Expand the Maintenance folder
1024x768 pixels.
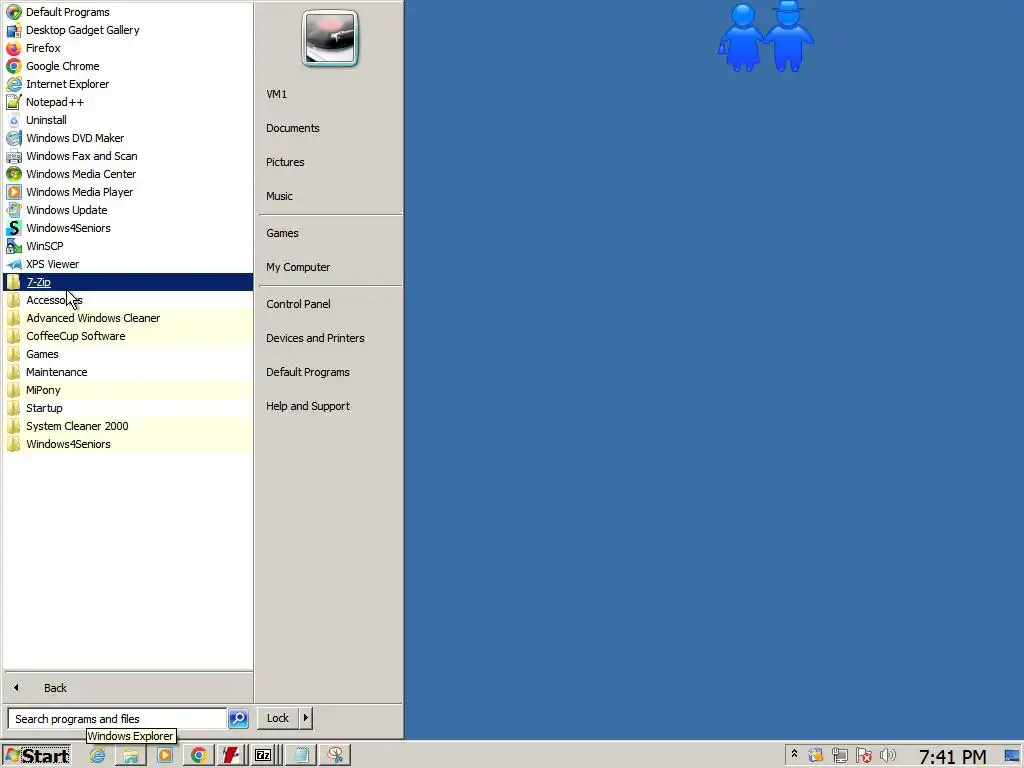click(128, 372)
